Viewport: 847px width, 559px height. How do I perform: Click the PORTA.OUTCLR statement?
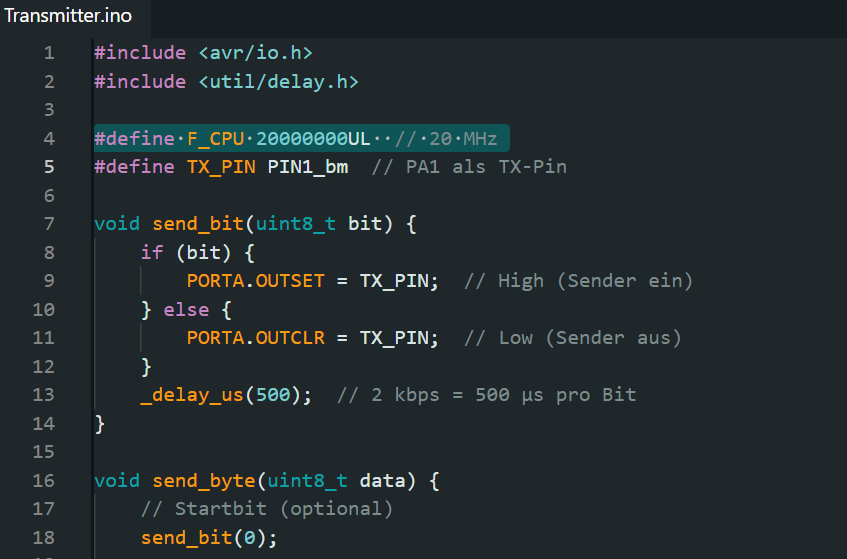point(255,338)
